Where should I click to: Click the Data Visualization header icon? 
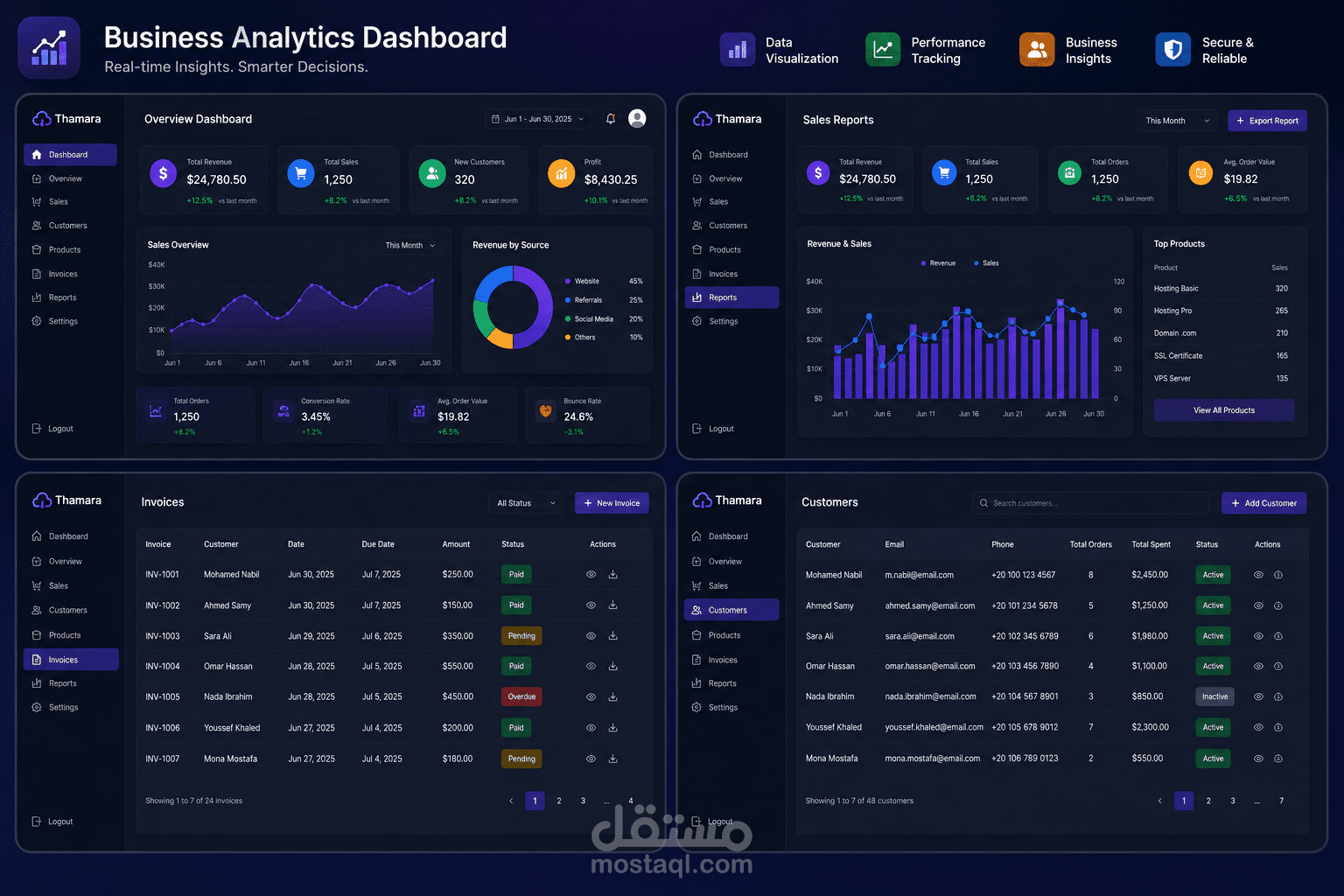click(x=738, y=50)
